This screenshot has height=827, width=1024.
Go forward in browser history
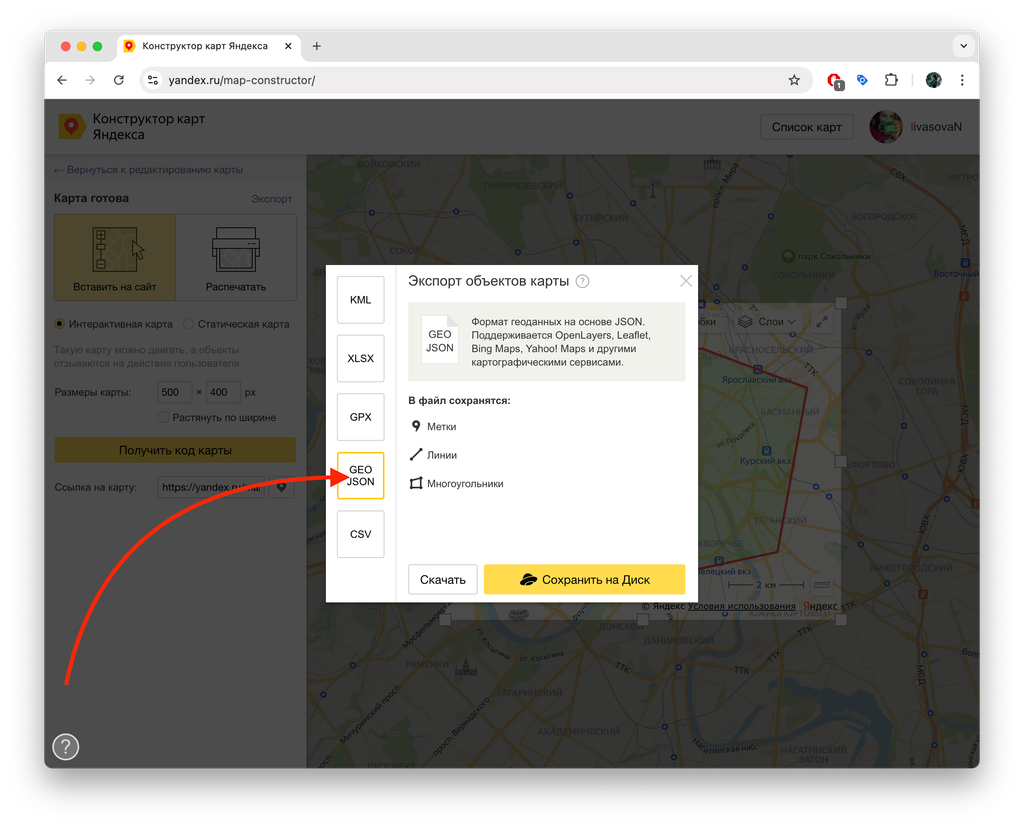pyautogui.click(x=90, y=80)
